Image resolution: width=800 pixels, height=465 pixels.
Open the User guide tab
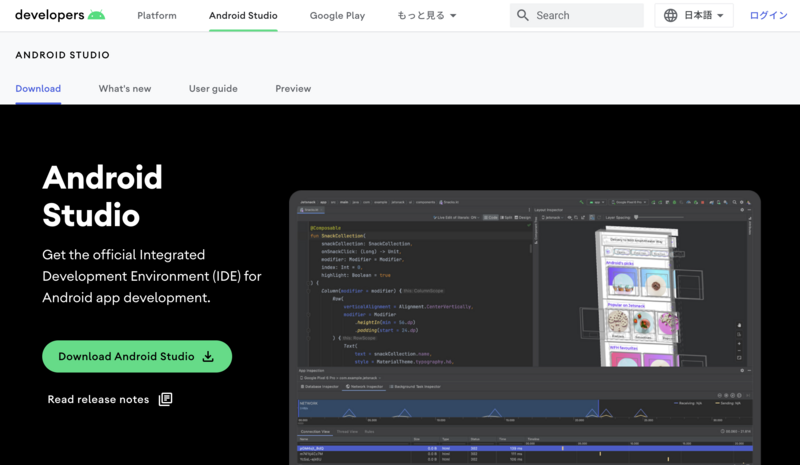click(x=213, y=89)
